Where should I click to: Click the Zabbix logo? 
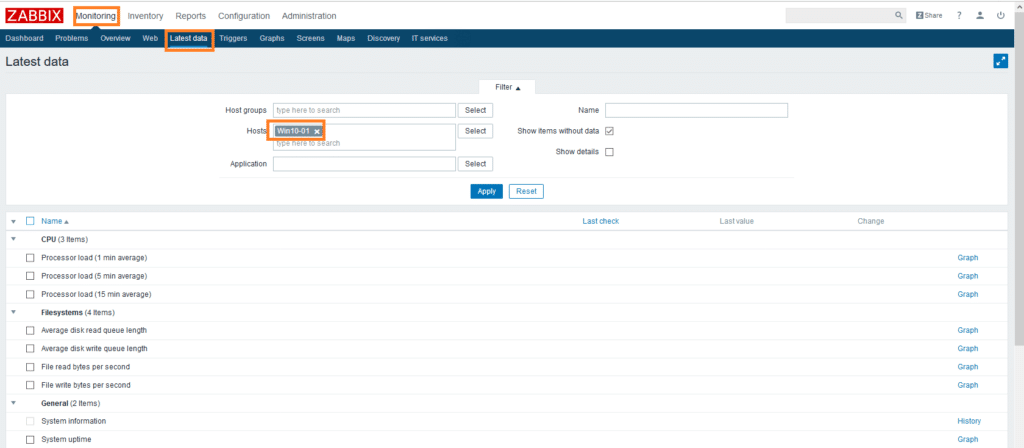coord(35,16)
